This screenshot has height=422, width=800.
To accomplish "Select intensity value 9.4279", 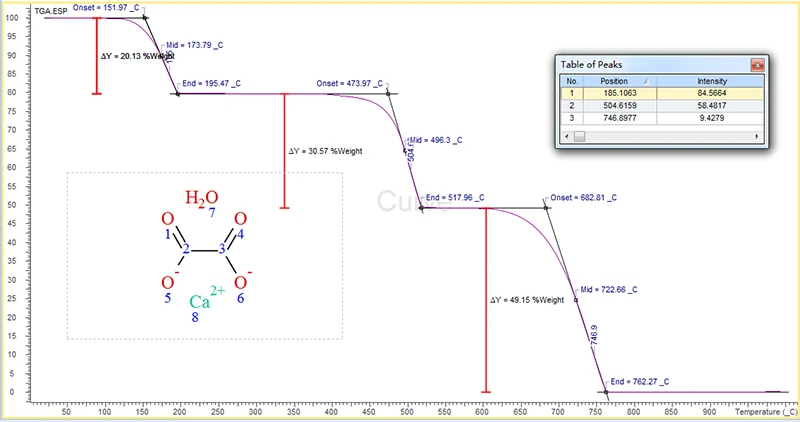I will 711,118.
